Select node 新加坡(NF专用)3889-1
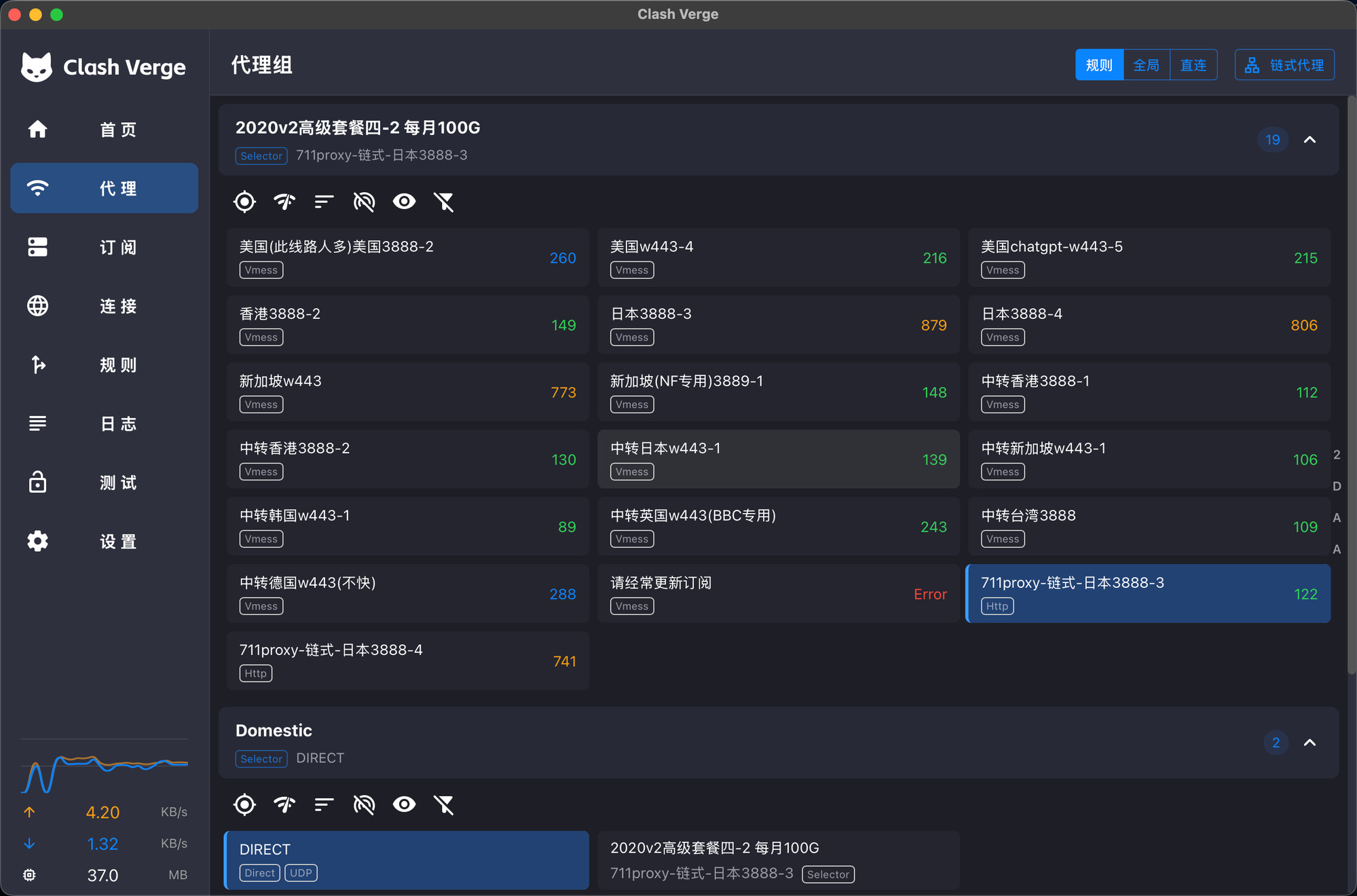Screen dimensions: 1357x896 (779, 392)
